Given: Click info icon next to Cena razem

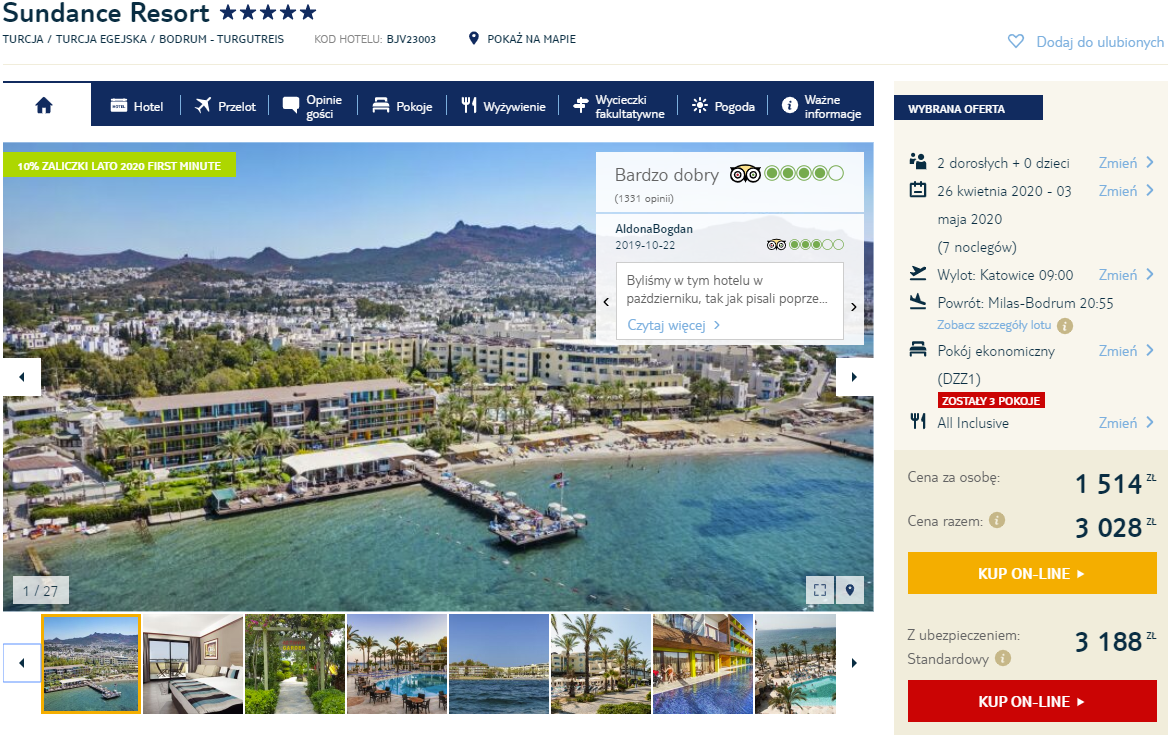Looking at the screenshot, I should (997, 521).
